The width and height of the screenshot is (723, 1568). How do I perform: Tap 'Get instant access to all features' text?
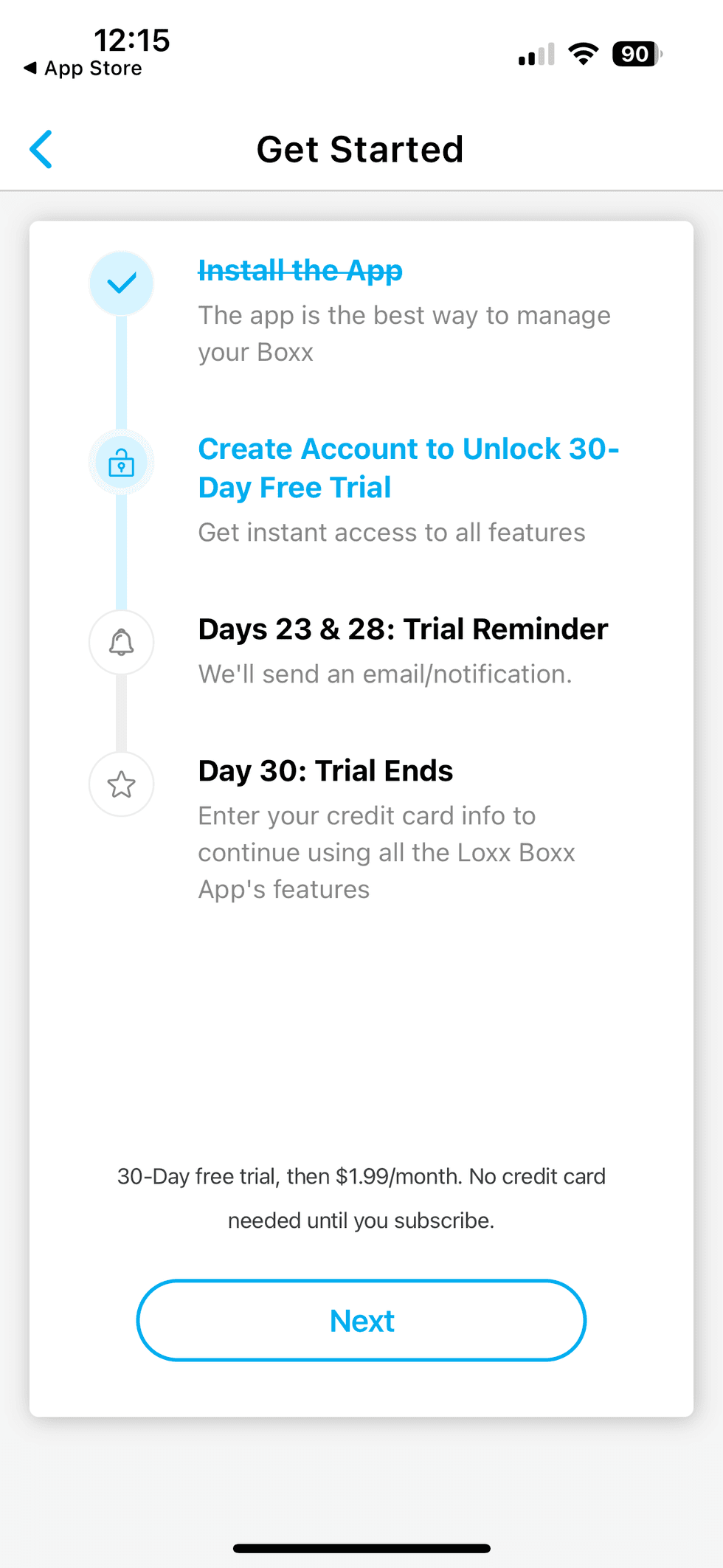[392, 533]
